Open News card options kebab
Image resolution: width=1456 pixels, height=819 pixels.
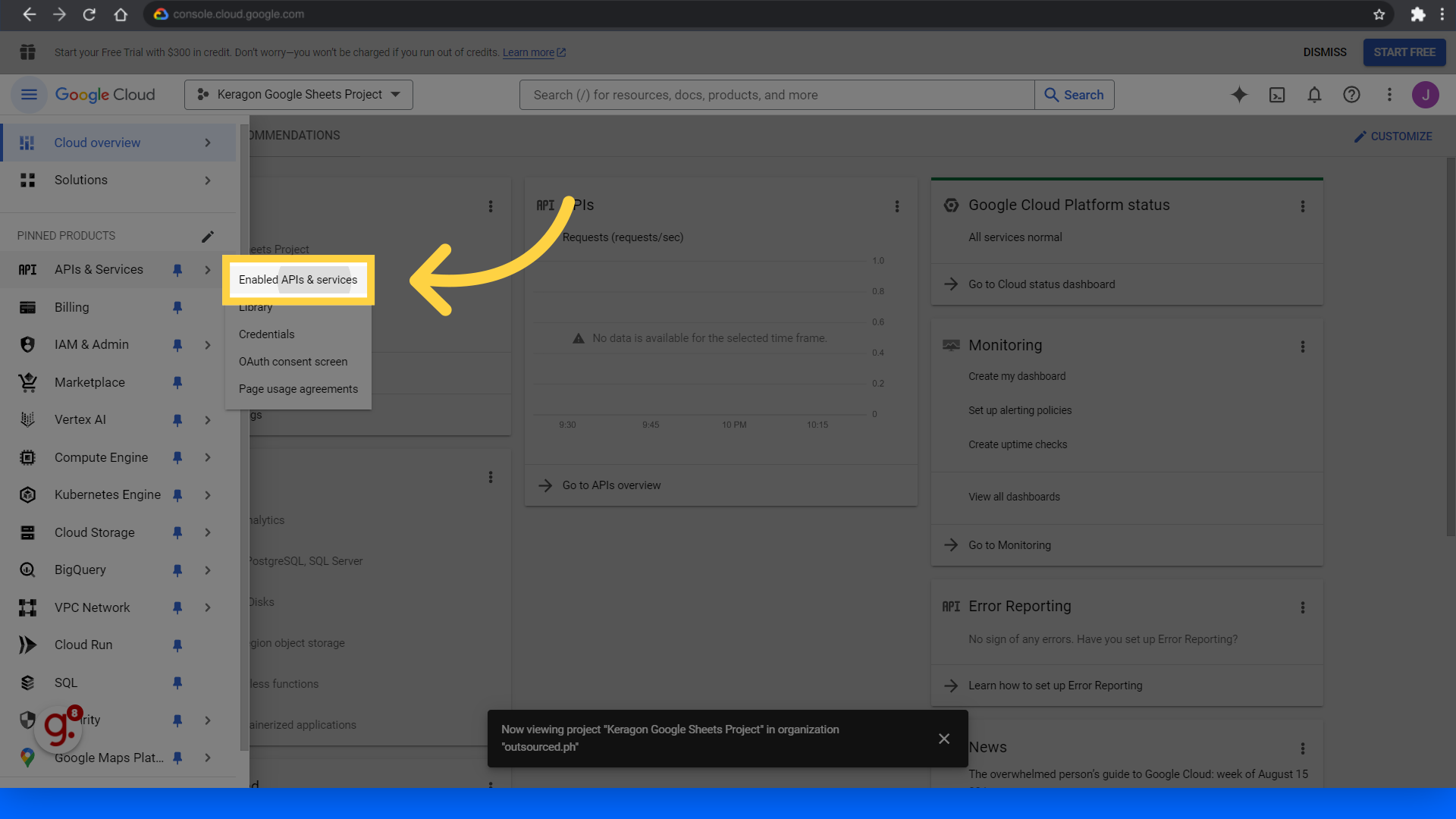tap(1303, 748)
